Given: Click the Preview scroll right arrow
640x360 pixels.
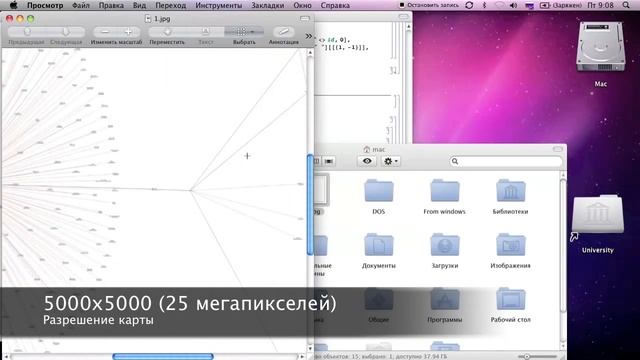Looking at the screenshot, I should [302, 356].
